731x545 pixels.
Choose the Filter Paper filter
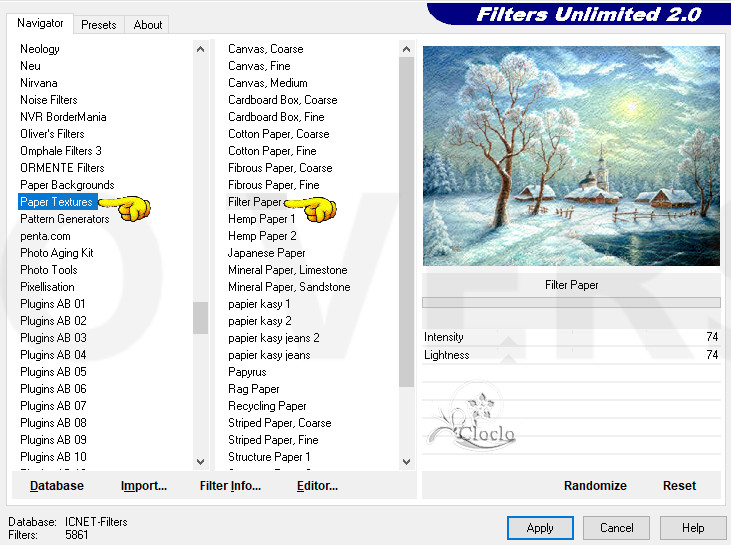[x=255, y=202]
